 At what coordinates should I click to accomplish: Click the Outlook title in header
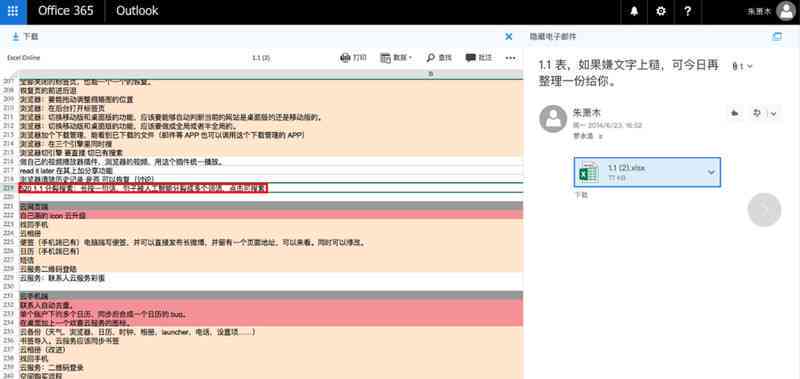(137, 11)
